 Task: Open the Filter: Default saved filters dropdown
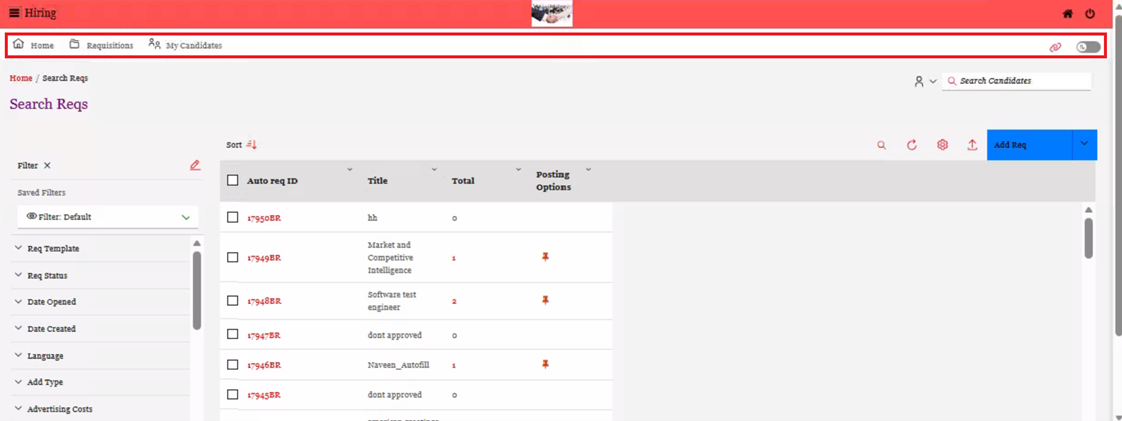pos(108,217)
